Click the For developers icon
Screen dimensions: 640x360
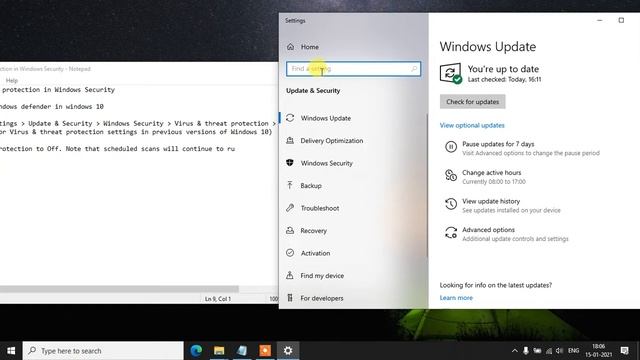pyautogui.click(x=290, y=298)
